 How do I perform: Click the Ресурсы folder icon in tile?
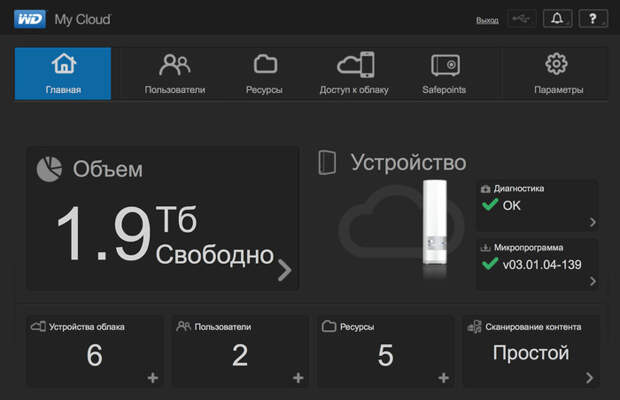(x=329, y=326)
